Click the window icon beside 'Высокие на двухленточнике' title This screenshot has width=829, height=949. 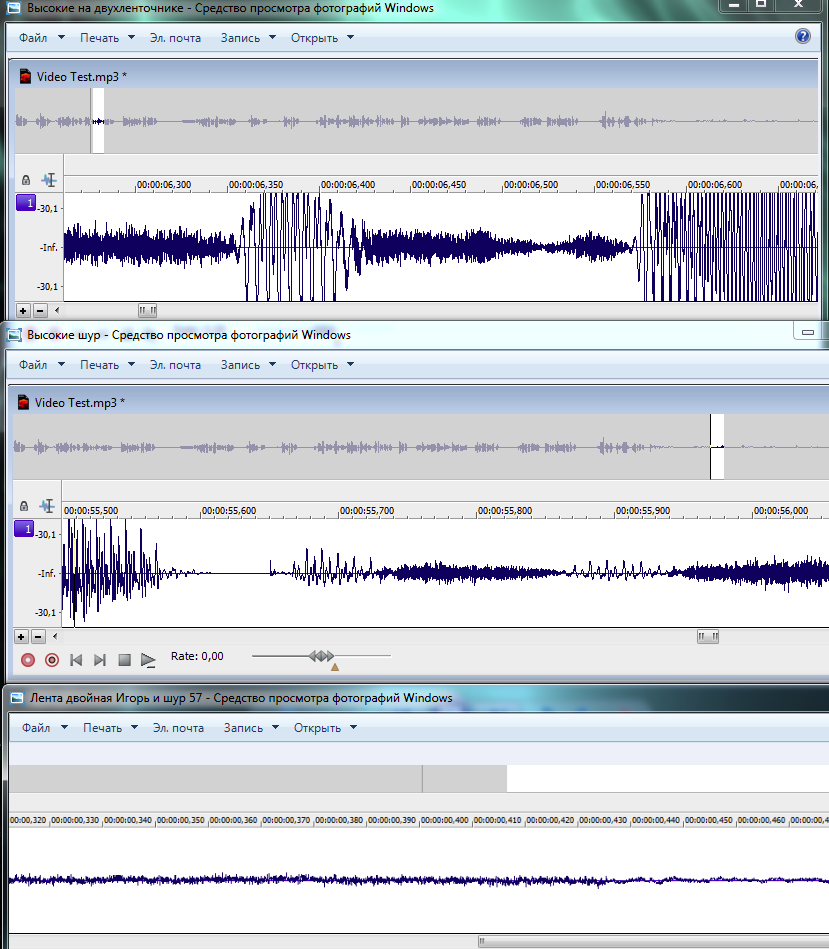pos(14,8)
